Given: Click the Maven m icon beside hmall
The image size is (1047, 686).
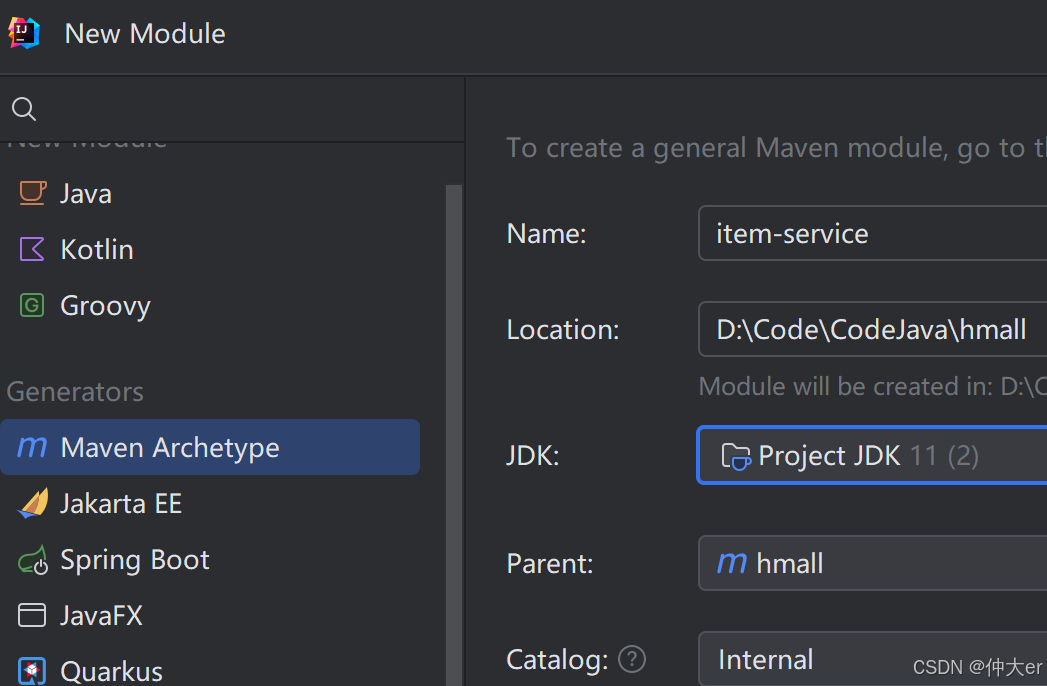Looking at the screenshot, I should [731, 562].
